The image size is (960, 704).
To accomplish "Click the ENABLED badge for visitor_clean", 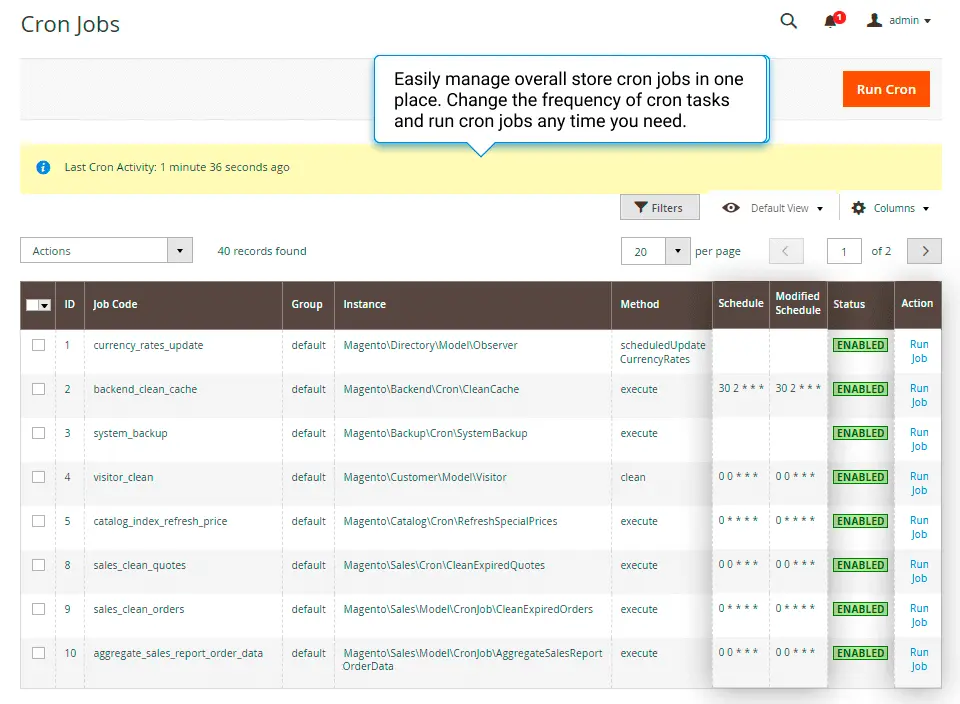I will click(860, 477).
